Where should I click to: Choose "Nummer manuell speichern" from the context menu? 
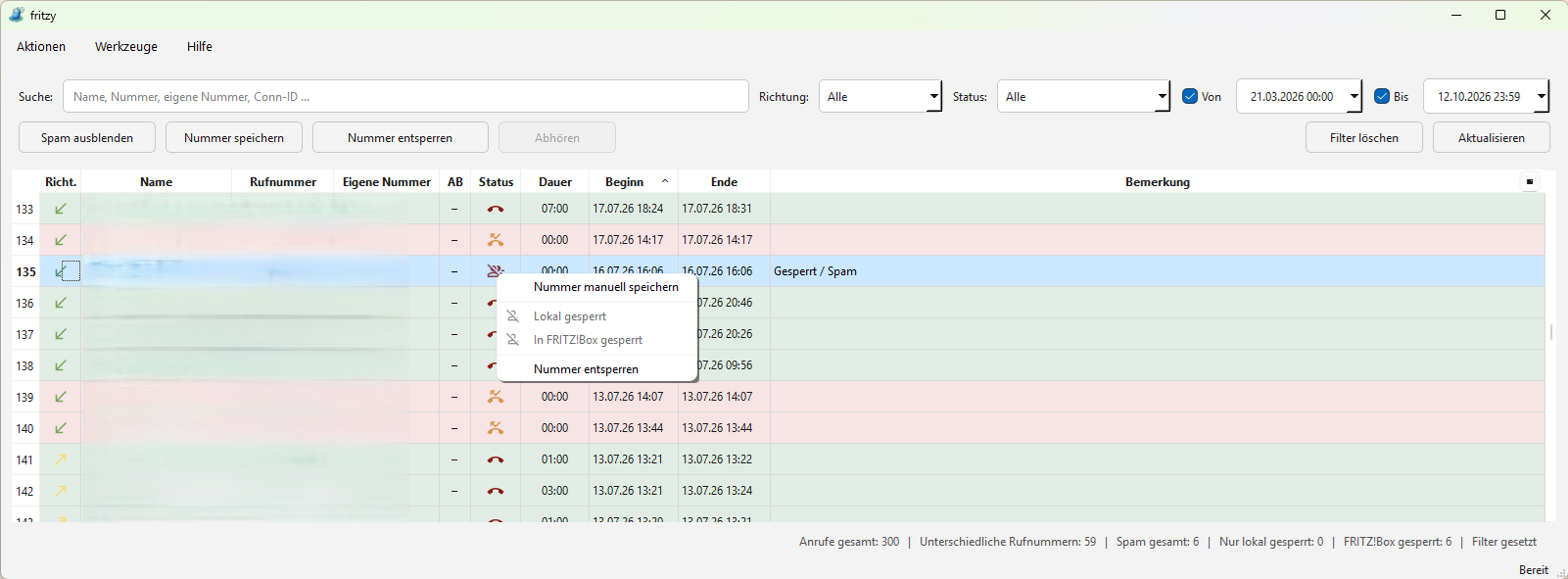click(597, 287)
